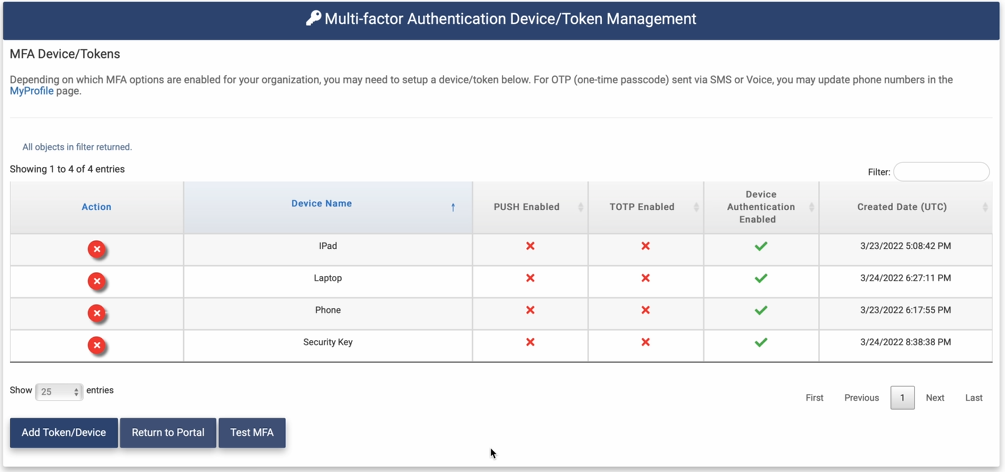Sort table by Created Date (UTC)
The width and height of the screenshot is (1005, 472).
point(902,207)
